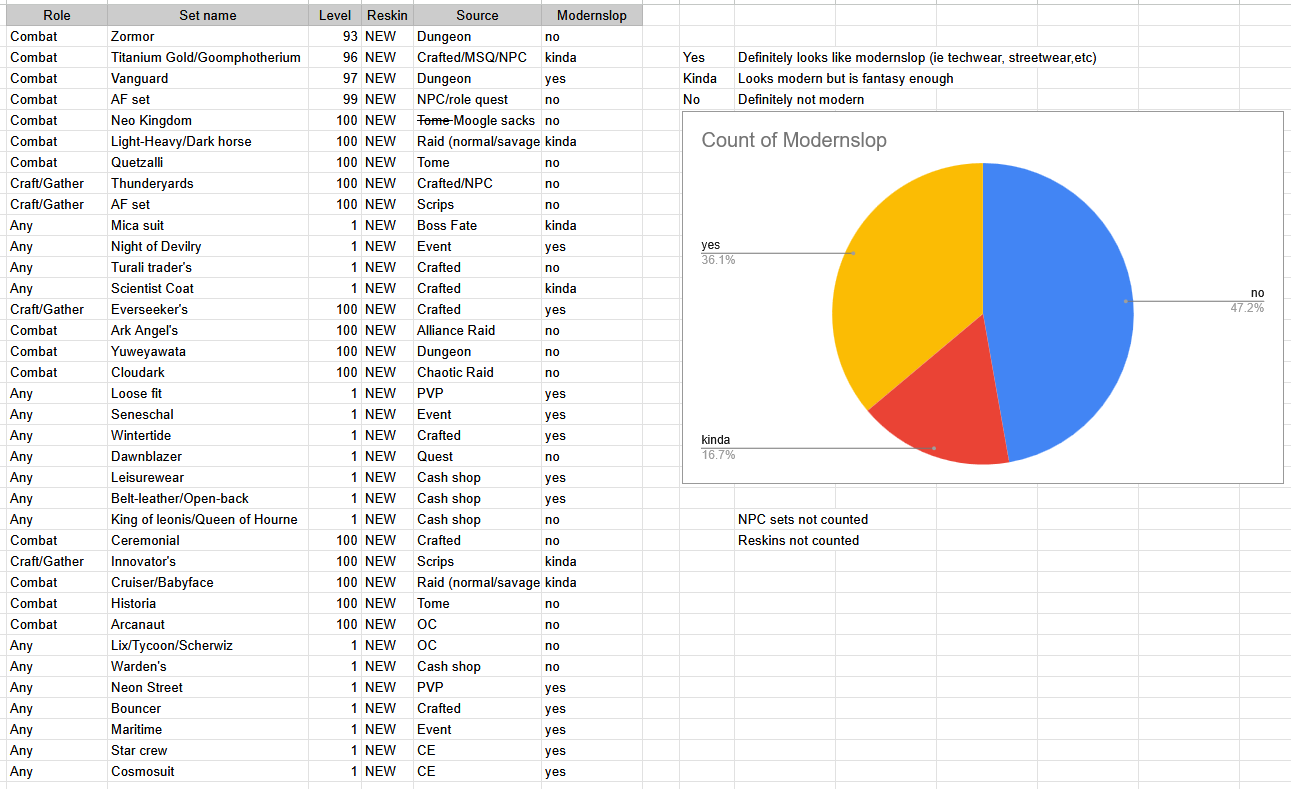The height and width of the screenshot is (789, 1291).
Task: Select the Loose fit cell
Action: coord(208,393)
